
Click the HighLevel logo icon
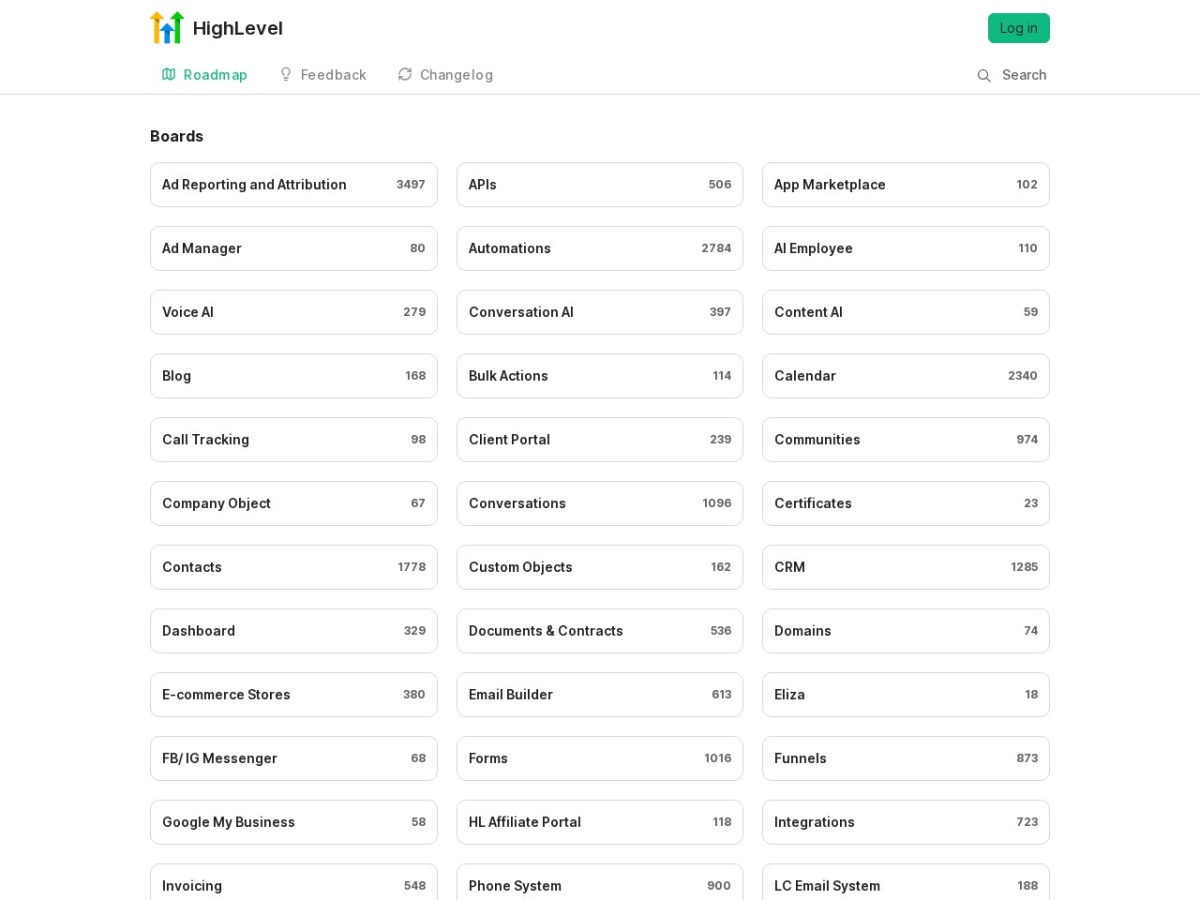(x=167, y=28)
